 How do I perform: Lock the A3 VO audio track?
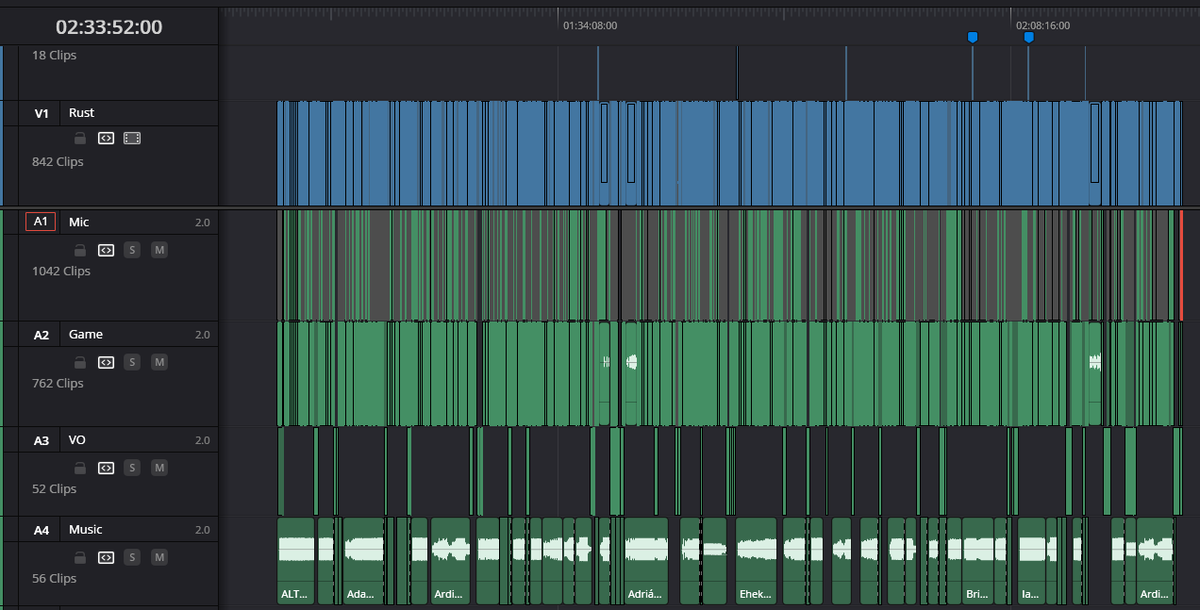pos(80,467)
